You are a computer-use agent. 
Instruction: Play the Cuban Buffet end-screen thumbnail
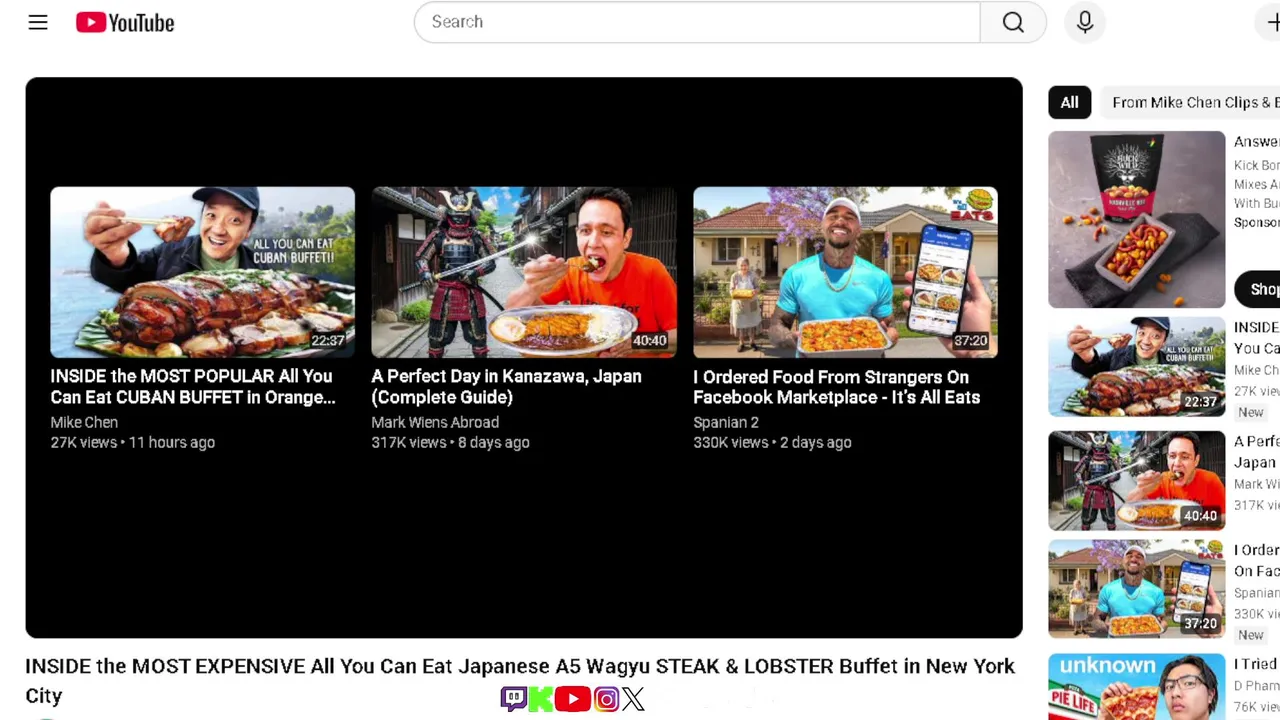202,272
